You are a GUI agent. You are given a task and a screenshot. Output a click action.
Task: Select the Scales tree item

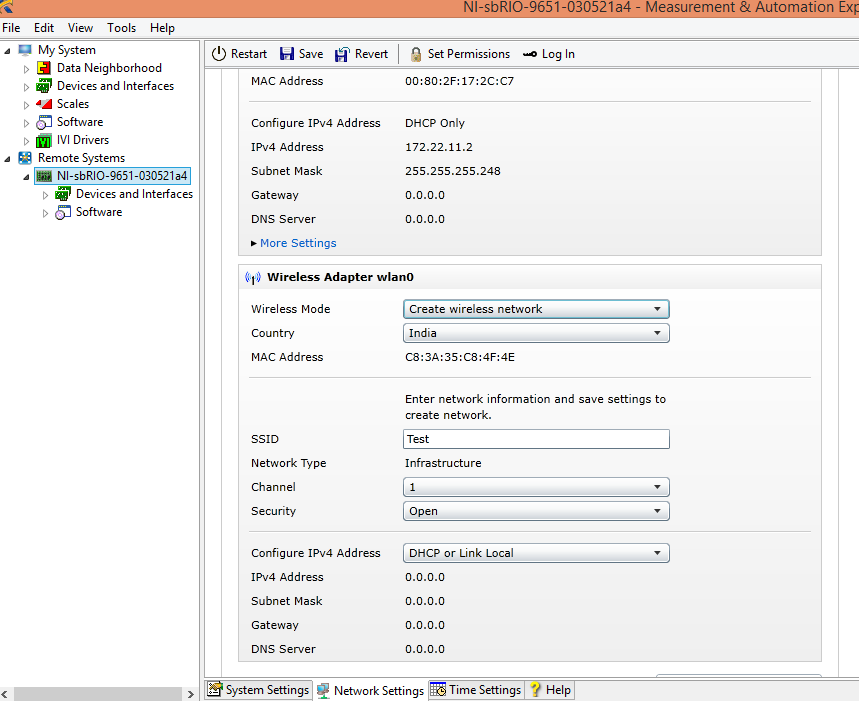click(x=73, y=104)
